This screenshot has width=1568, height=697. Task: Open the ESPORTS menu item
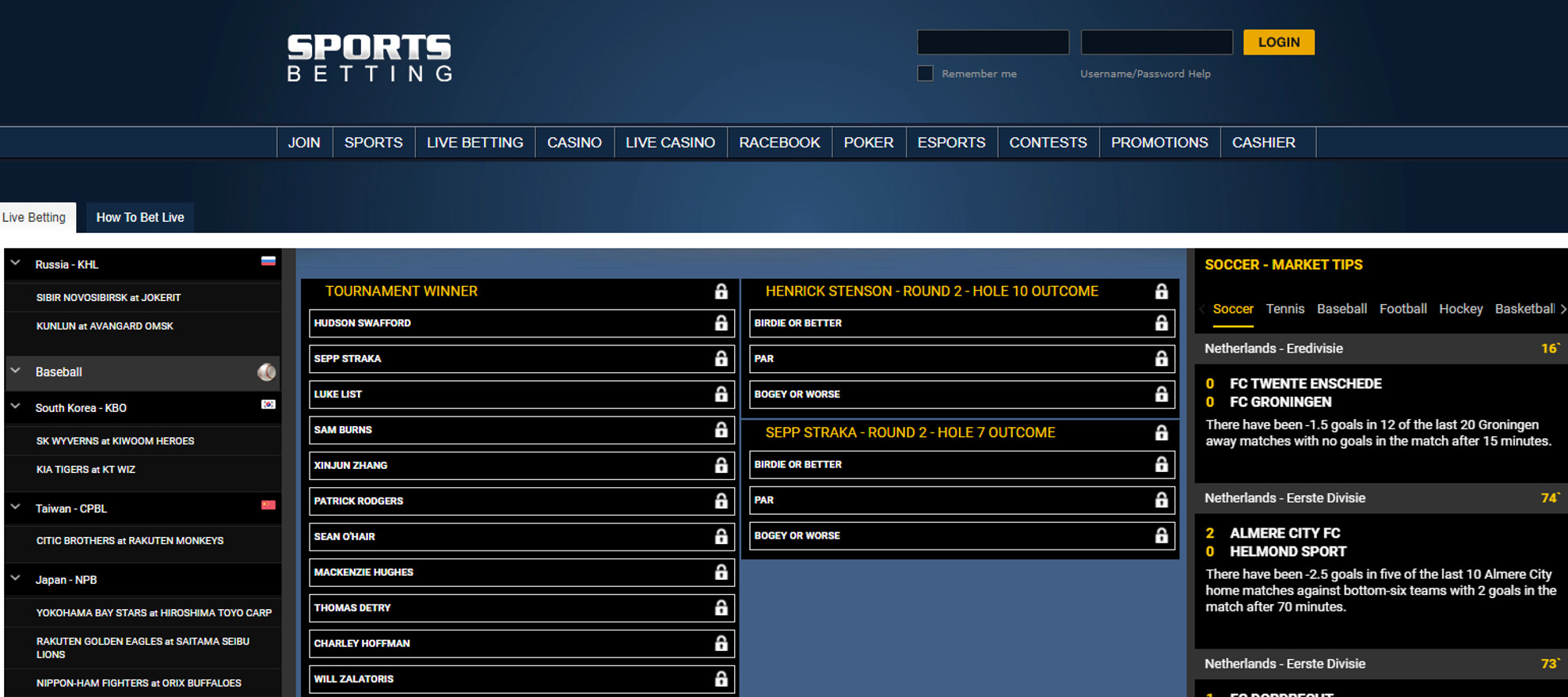point(951,143)
